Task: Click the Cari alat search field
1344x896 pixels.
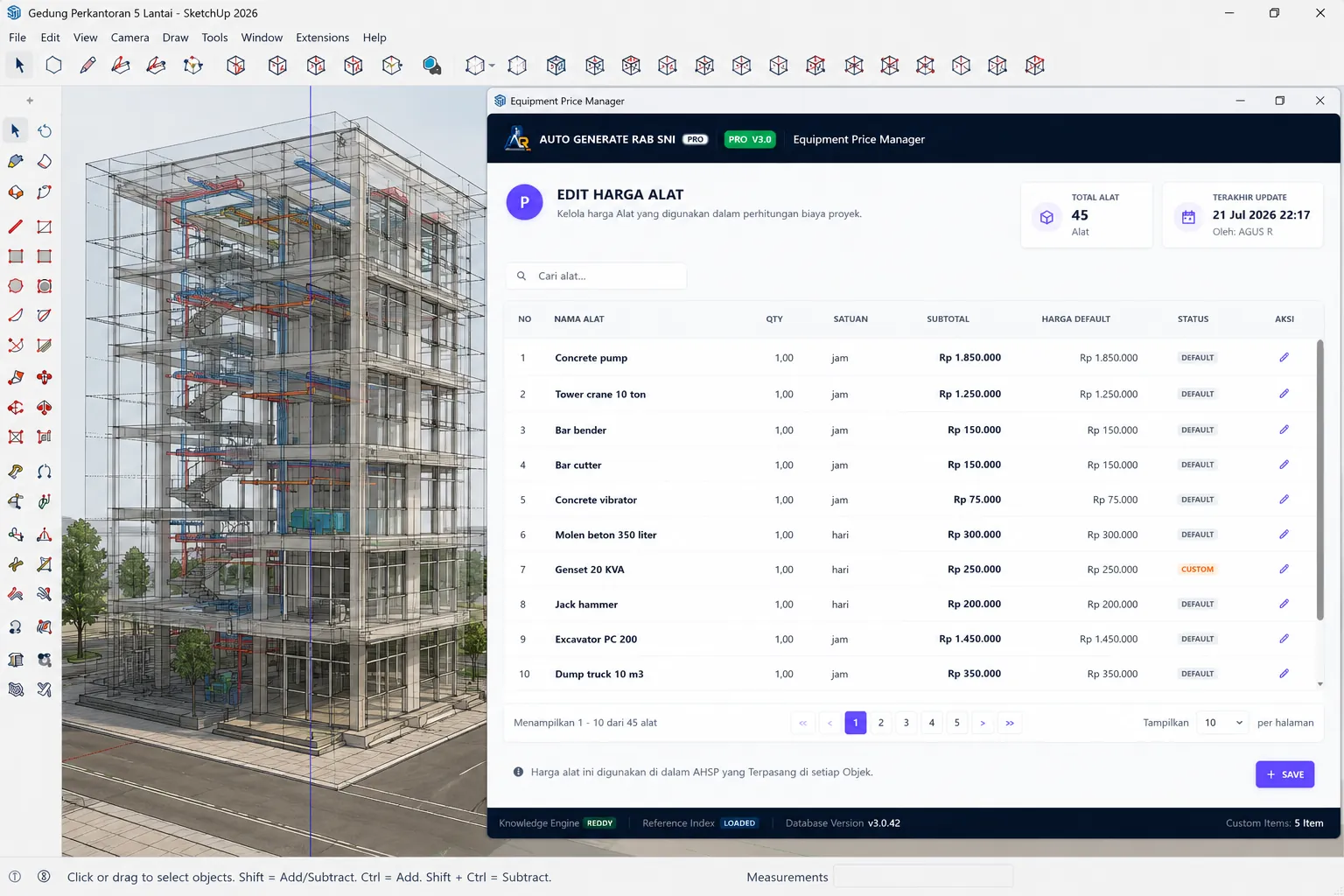Action: 596,276
